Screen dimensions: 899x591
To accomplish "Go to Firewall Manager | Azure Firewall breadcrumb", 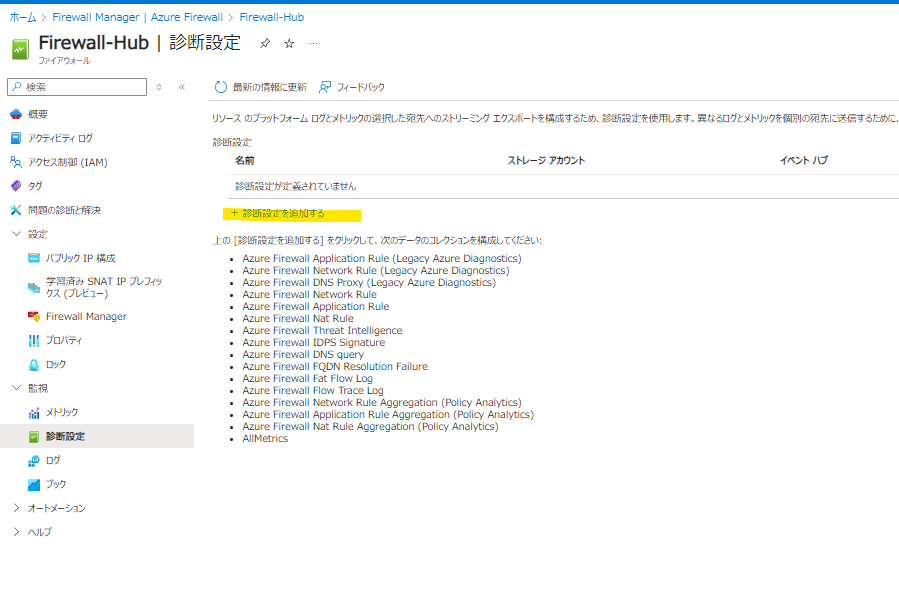I will 138,17.
